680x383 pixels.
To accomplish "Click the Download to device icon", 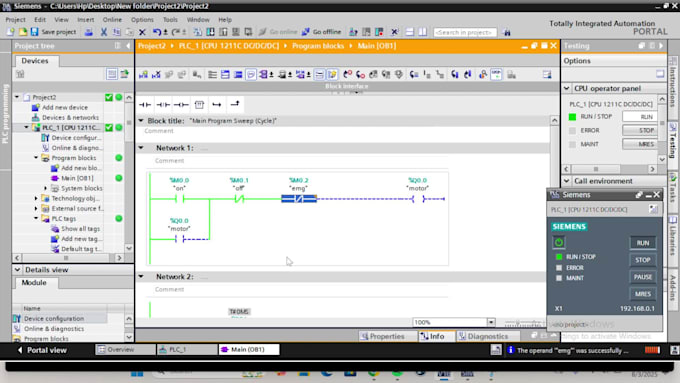I will (210, 32).
